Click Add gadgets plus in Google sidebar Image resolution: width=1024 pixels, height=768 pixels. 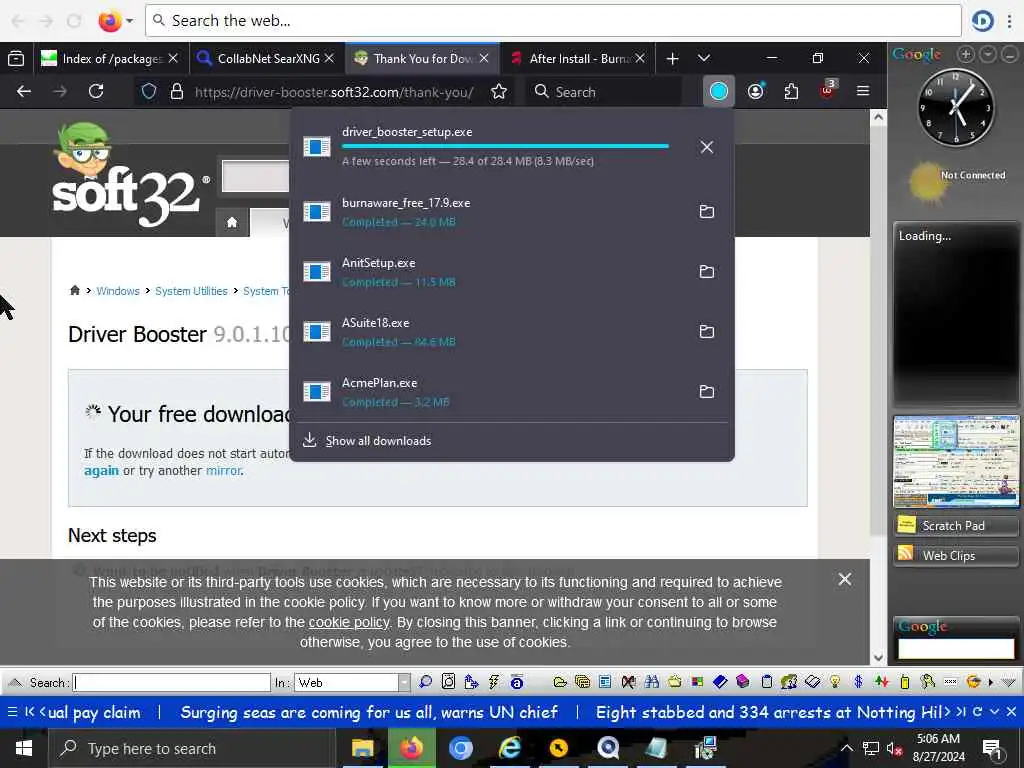pos(967,55)
